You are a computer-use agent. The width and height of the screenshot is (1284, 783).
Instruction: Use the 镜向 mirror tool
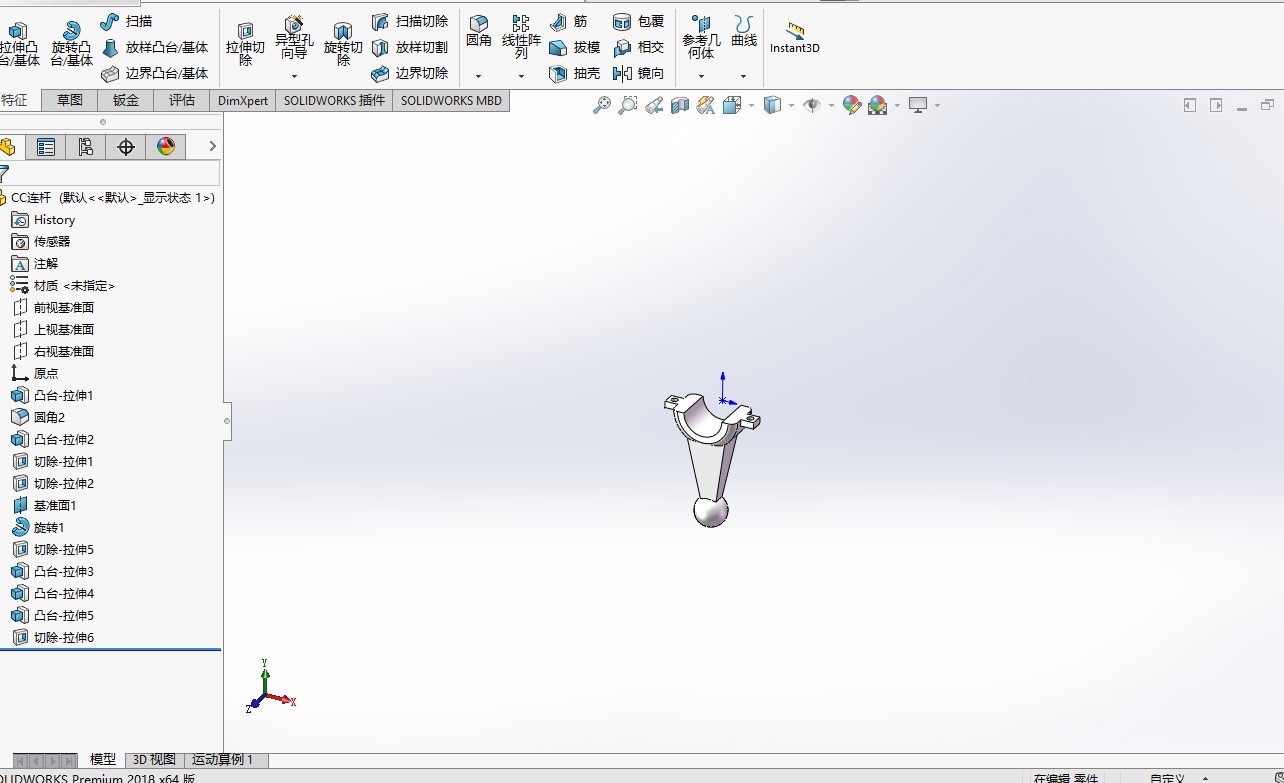point(638,73)
